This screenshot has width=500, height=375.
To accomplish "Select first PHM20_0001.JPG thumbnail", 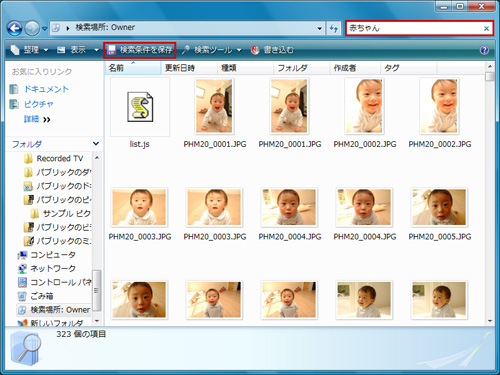I will point(215,106).
